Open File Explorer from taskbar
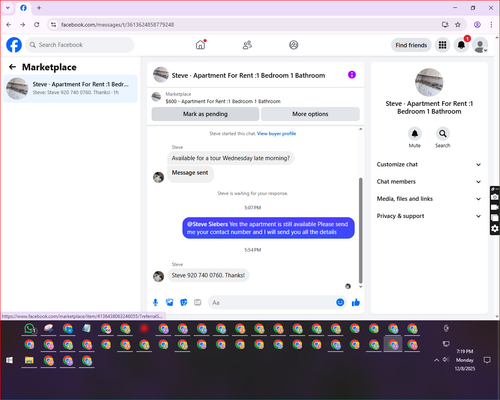 point(29,360)
